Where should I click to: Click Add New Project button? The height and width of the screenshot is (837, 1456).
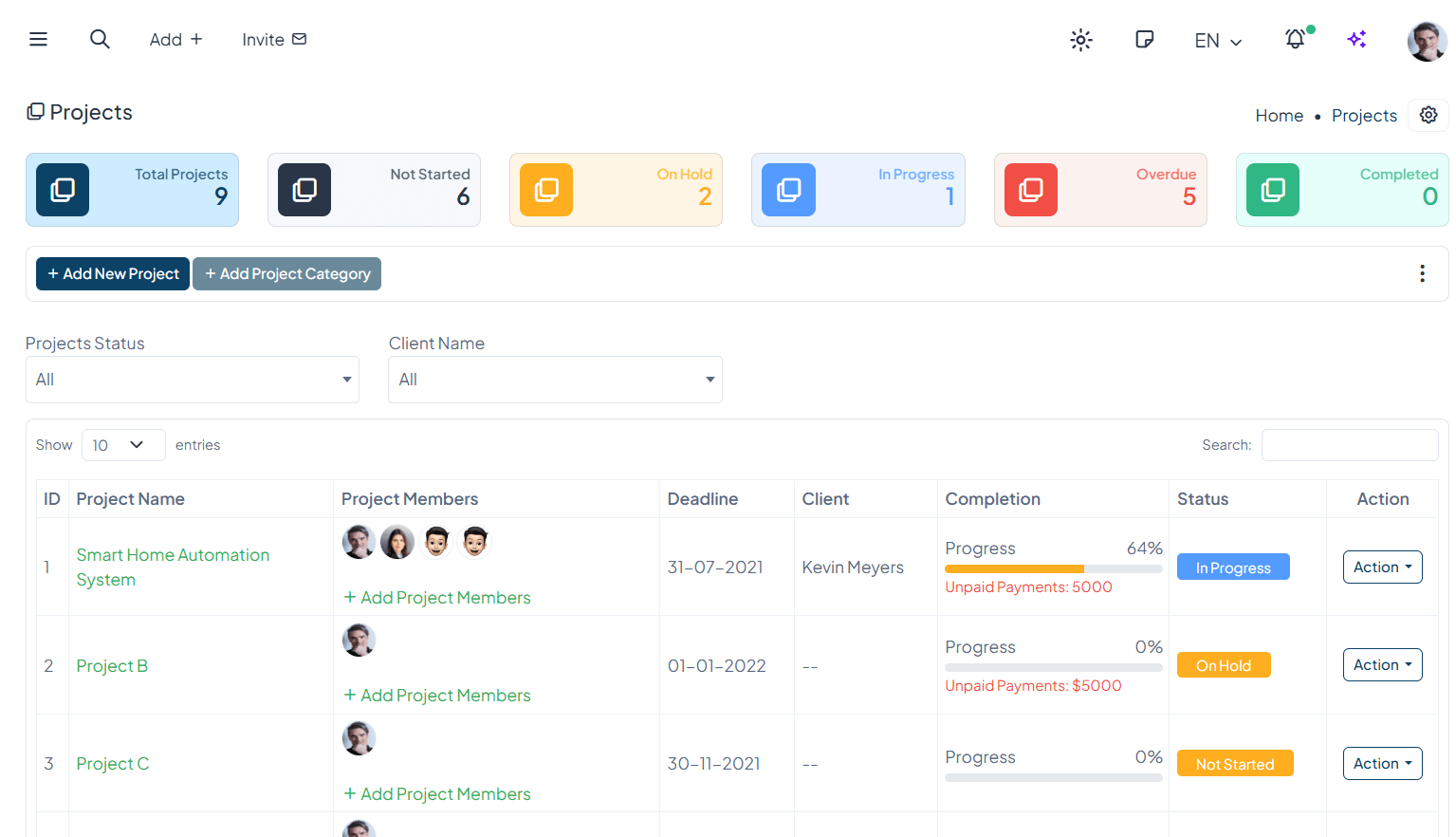tap(113, 273)
